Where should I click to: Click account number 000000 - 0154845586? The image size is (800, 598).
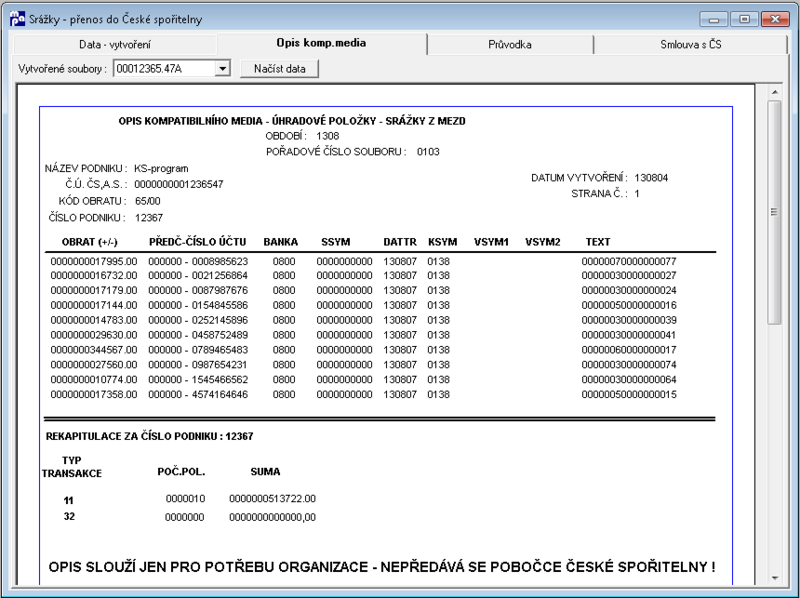198,305
